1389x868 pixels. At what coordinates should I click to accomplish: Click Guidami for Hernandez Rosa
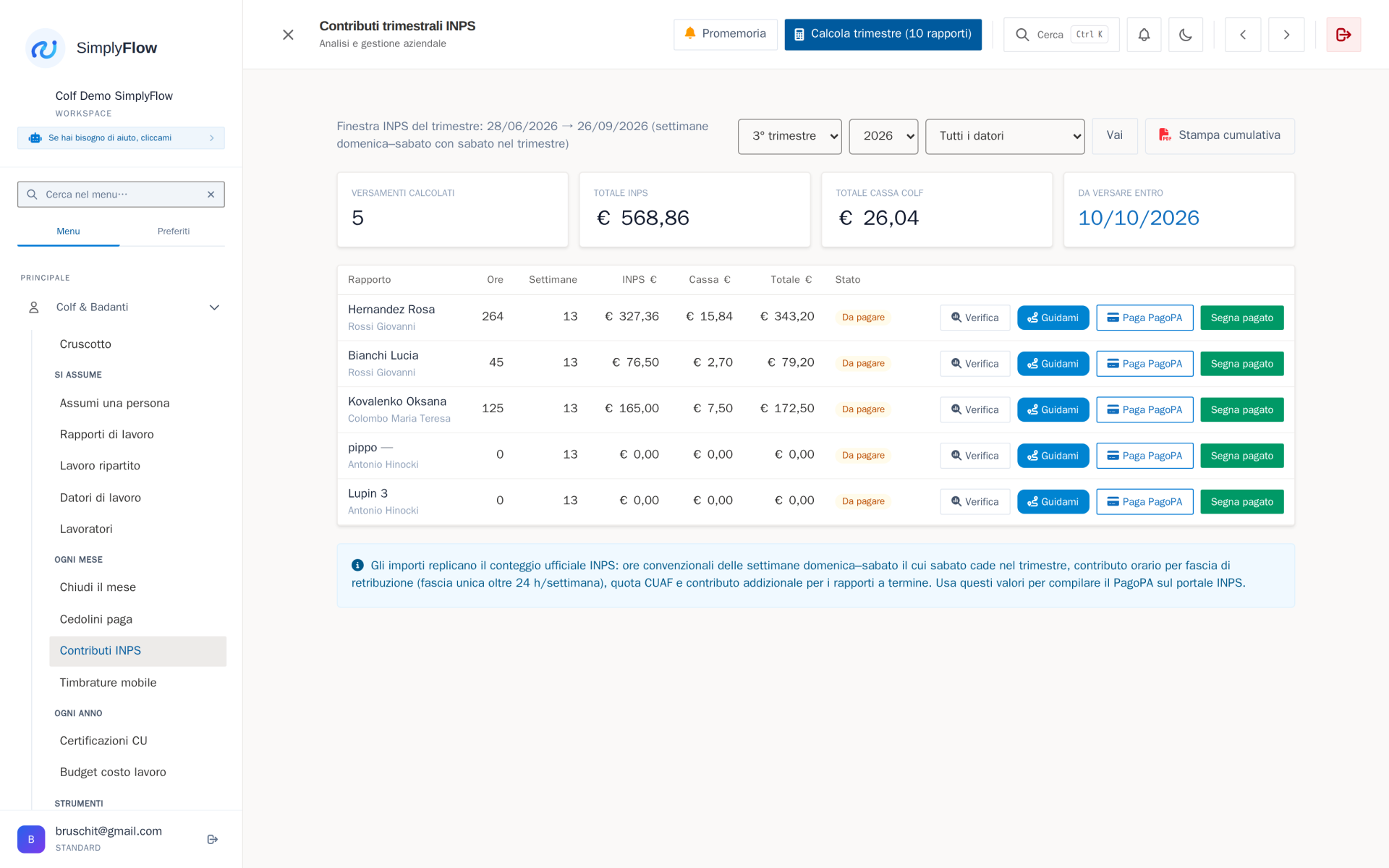(x=1053, y=318)
